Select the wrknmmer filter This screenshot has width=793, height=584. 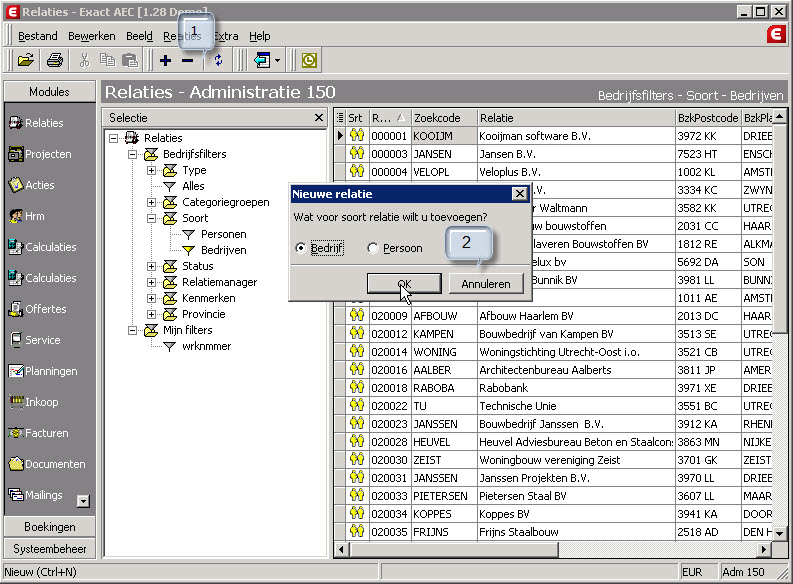click(x=206, y=346)
